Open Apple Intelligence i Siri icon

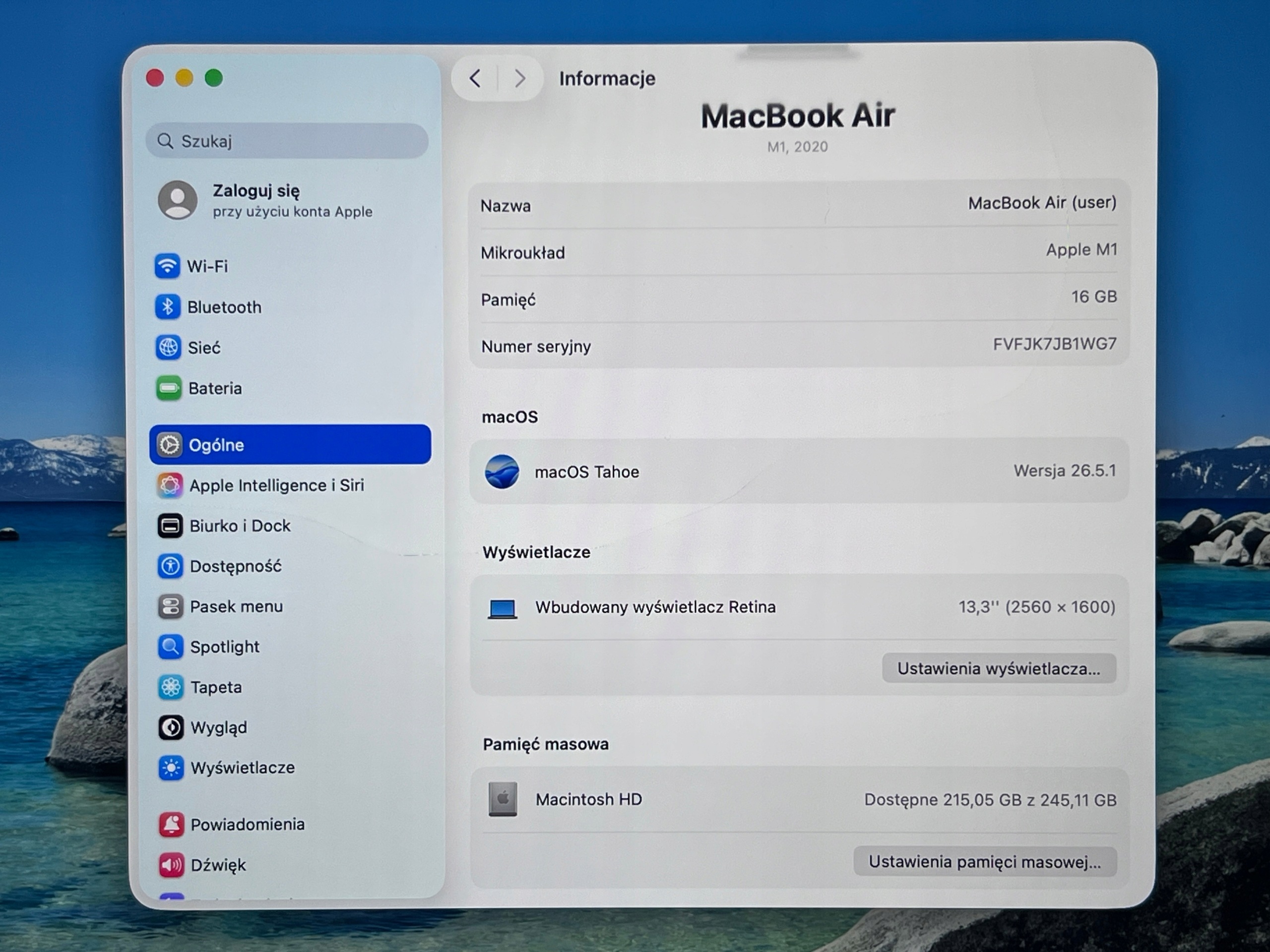click(x=170, y=485)
